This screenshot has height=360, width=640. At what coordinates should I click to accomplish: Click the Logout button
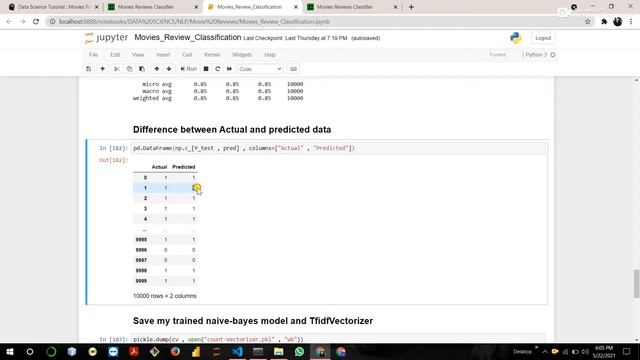coord(543,38)
